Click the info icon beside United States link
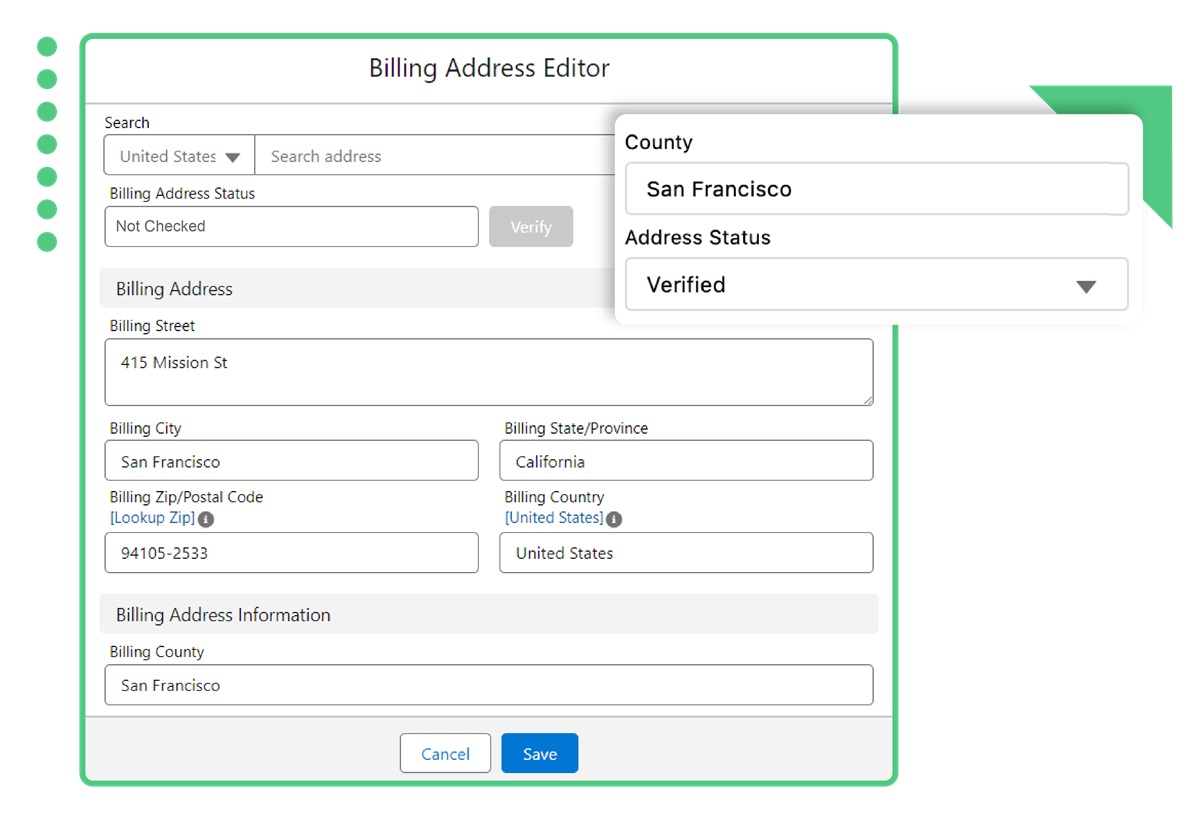 point(614,519)
